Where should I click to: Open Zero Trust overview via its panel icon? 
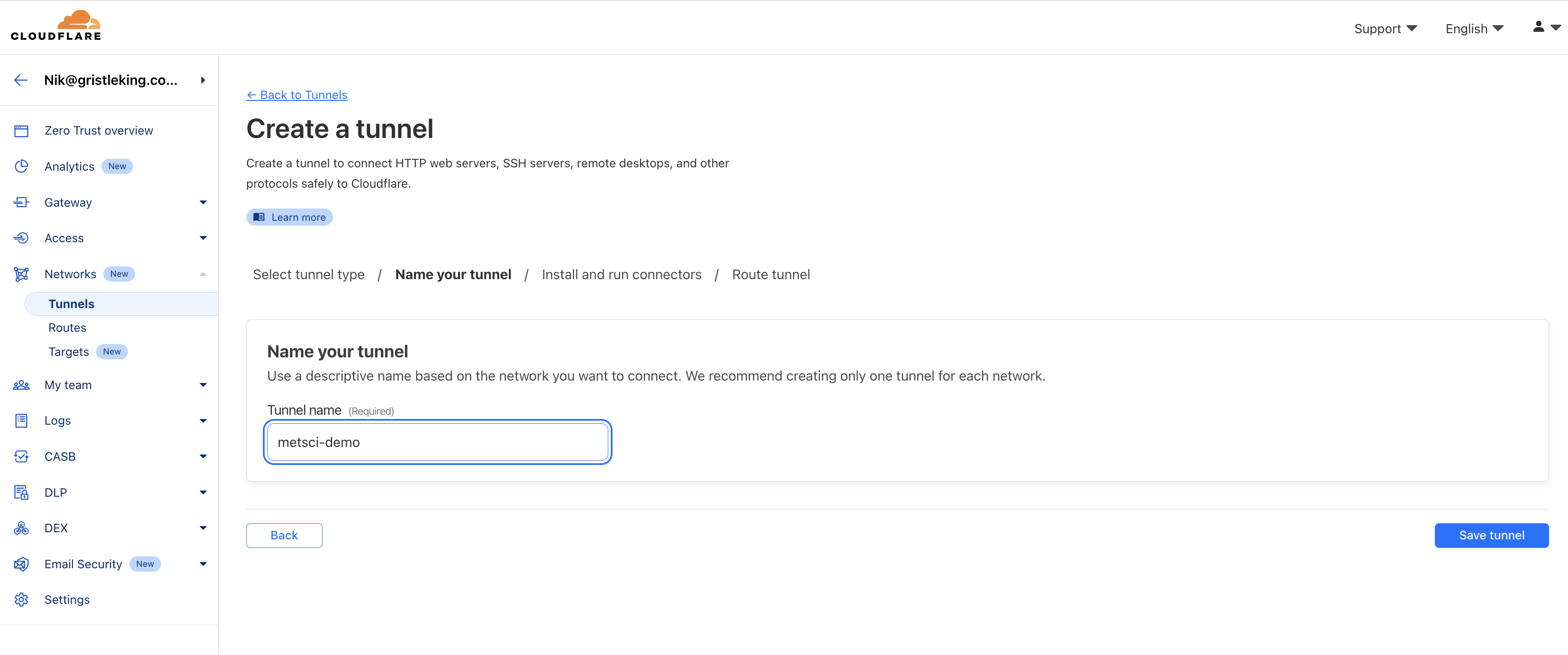(x=21, y=130)
